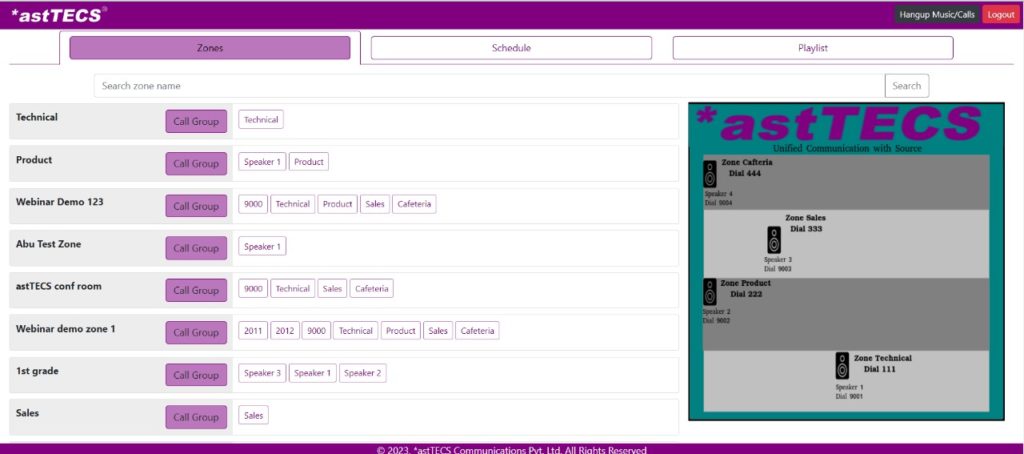Click the 2011 tag in Webinar demo zone 1

[253, 331]
